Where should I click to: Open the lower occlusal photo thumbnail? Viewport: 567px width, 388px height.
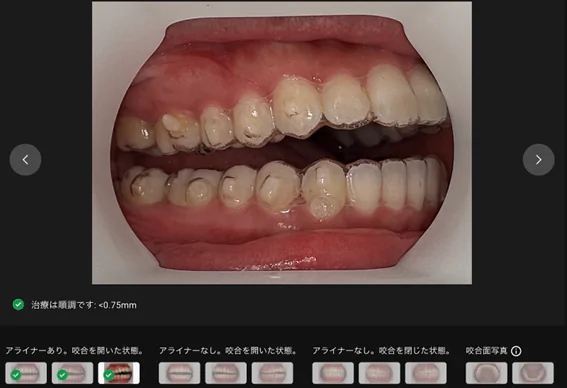(533, 373)
